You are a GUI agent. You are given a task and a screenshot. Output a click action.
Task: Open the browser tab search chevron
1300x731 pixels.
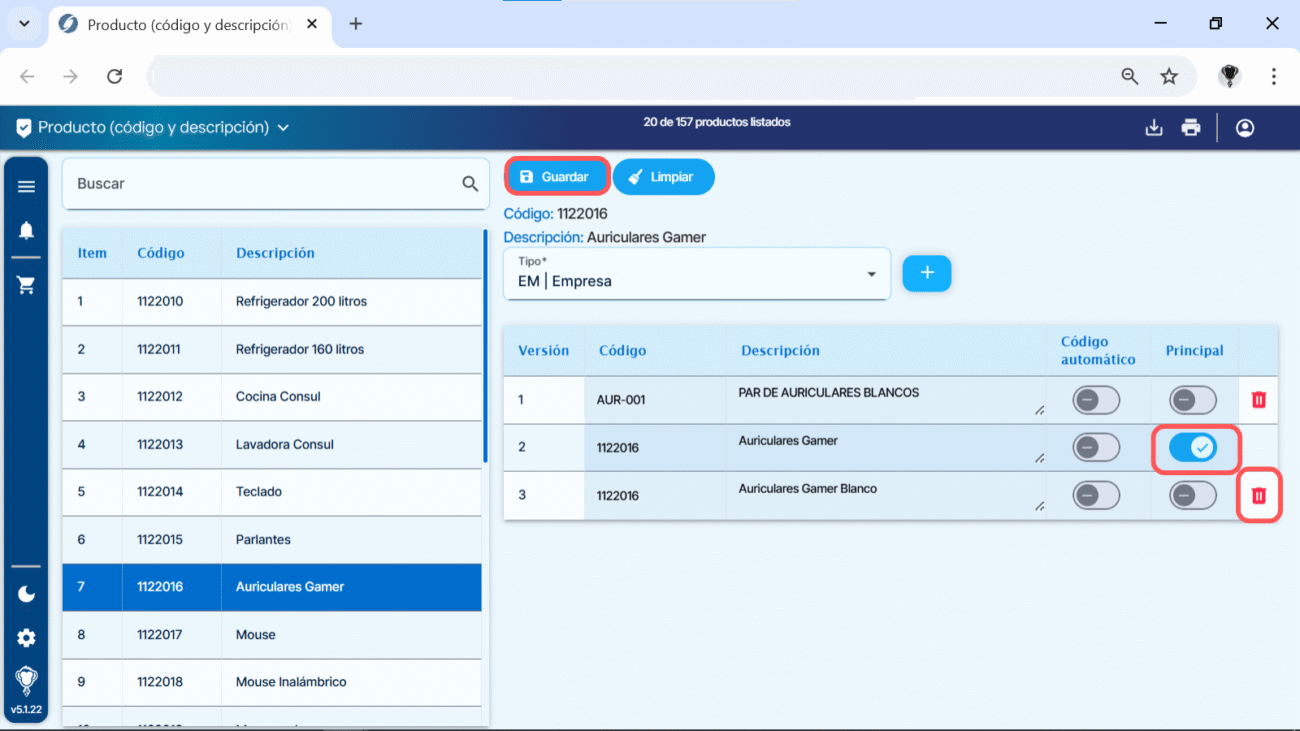[x=24, y=24]
